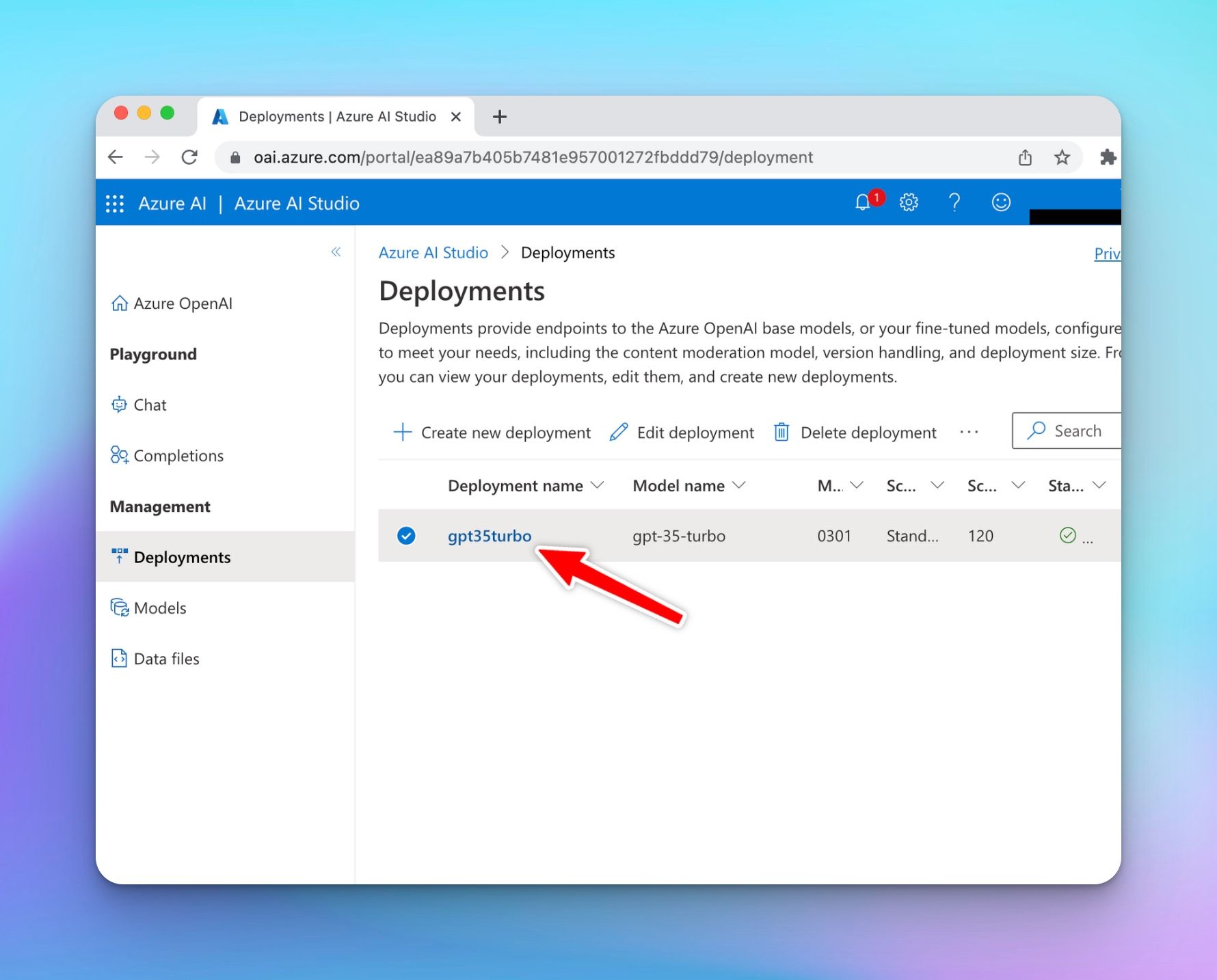Screen dimensions: 1217x980
Task: Reload the page in the browser
Action: pyautogui.click(x=189, y=157)
